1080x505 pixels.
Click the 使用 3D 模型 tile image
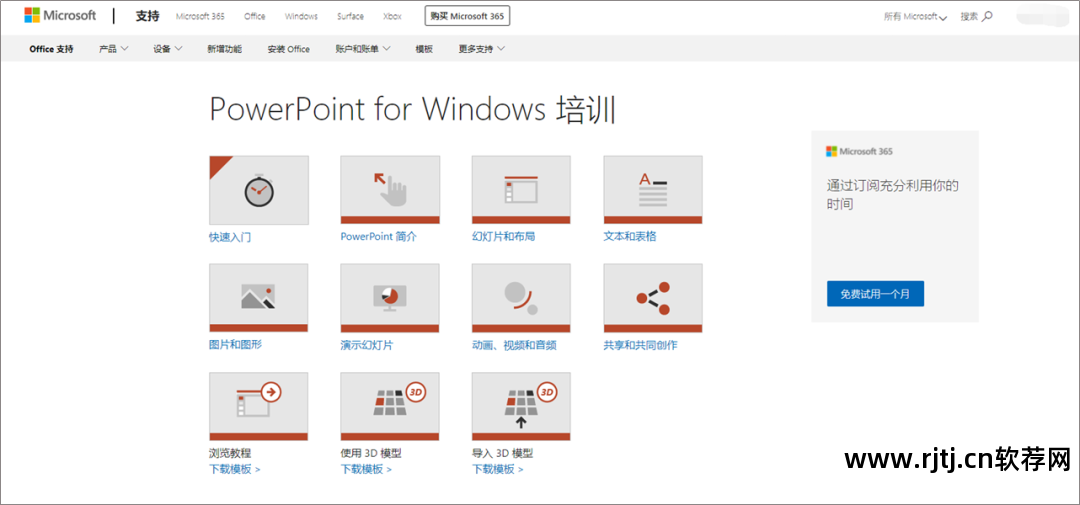coord(390,406)
